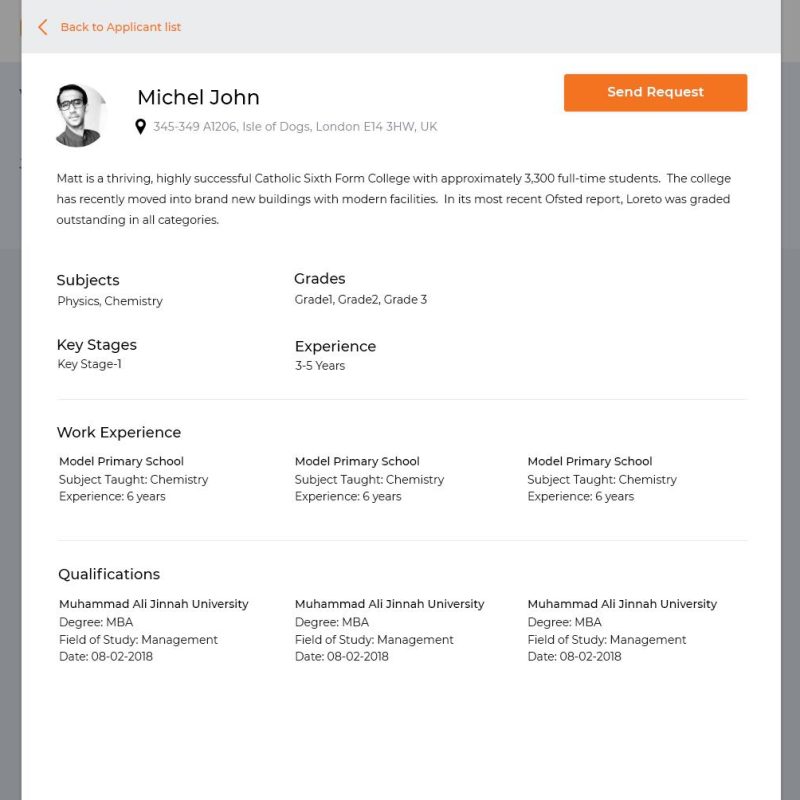Select the first Muhammad Ali Jinnah University entry
The image size is (800, 800).
[153, 604]
